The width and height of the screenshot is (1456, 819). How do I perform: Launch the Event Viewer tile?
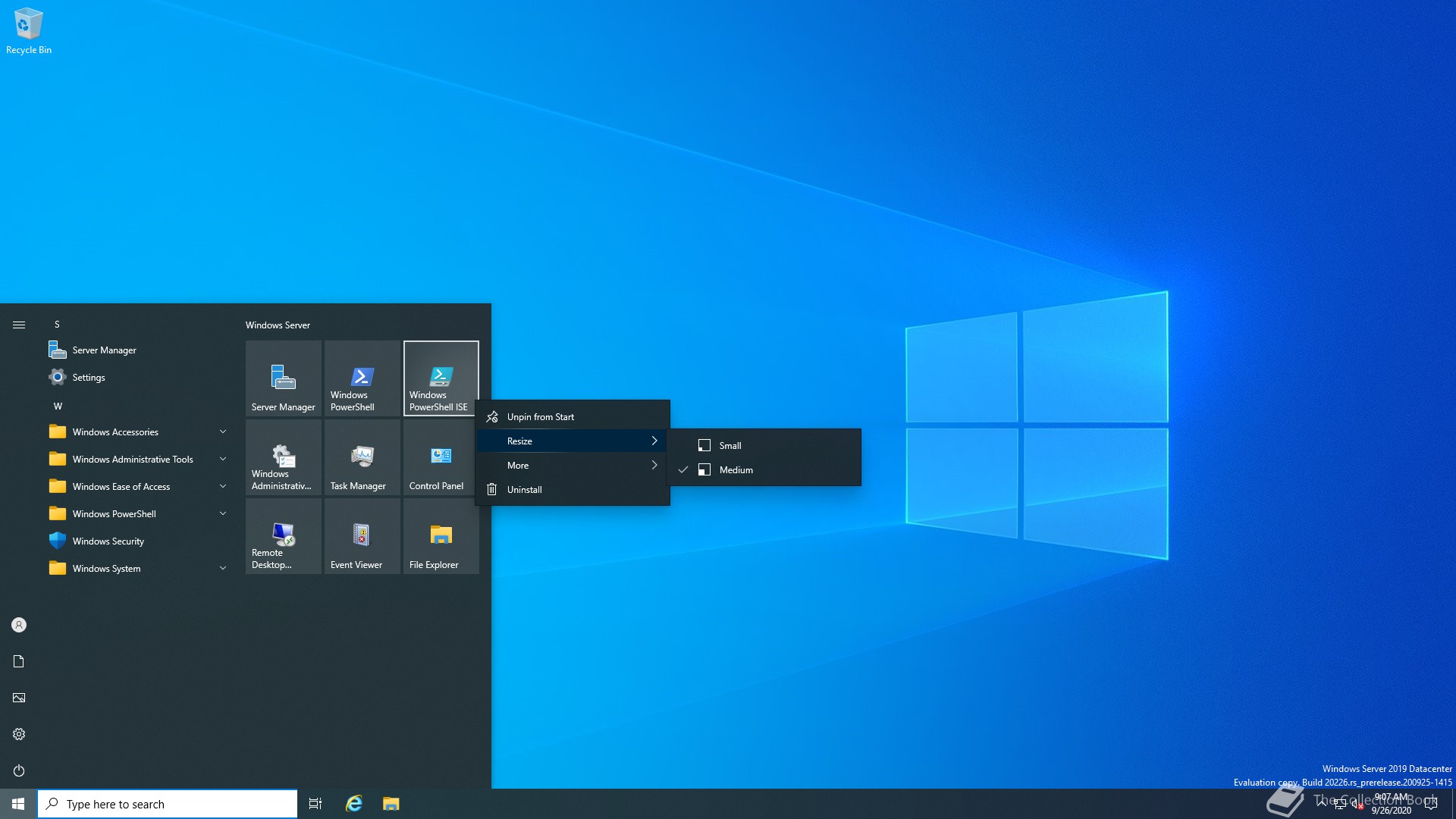[x=362, y=536]
